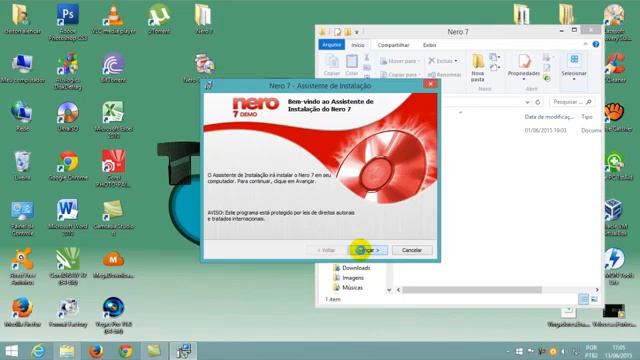This screenshot has width=640, height=360.
Task: Click the refresh icon beside address bar
Action: click(x=538, y=102)
